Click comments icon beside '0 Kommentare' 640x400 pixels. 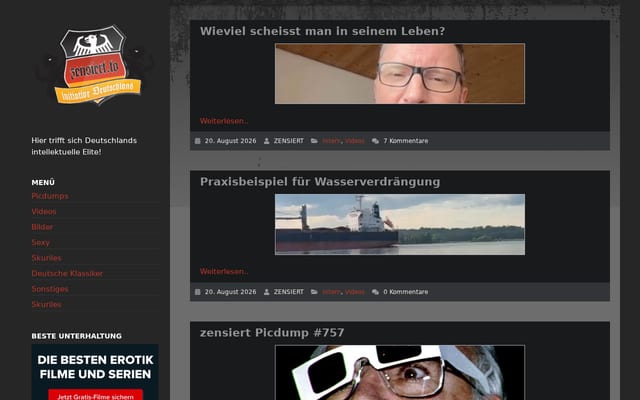point(375,292)
